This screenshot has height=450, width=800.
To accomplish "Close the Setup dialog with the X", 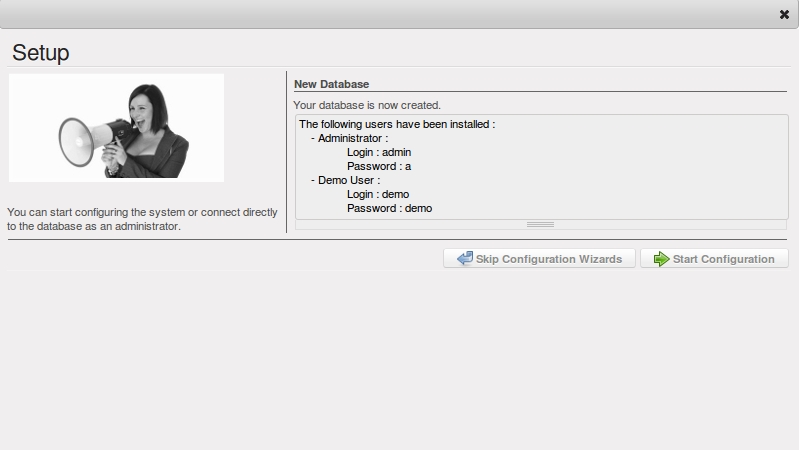I will [x=784, y=15].
